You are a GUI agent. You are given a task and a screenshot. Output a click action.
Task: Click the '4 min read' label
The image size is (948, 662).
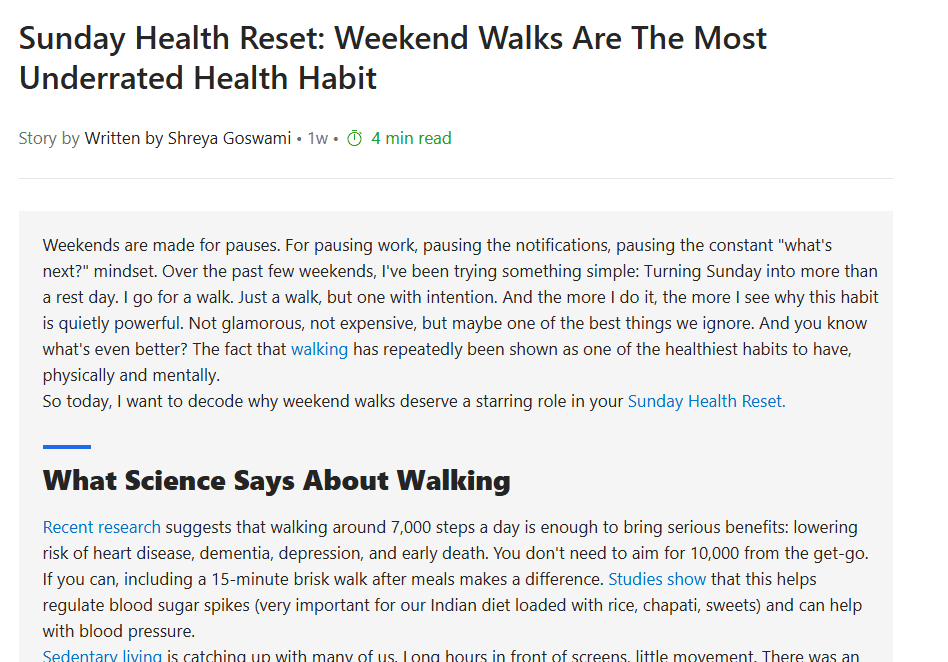point(411,138)
